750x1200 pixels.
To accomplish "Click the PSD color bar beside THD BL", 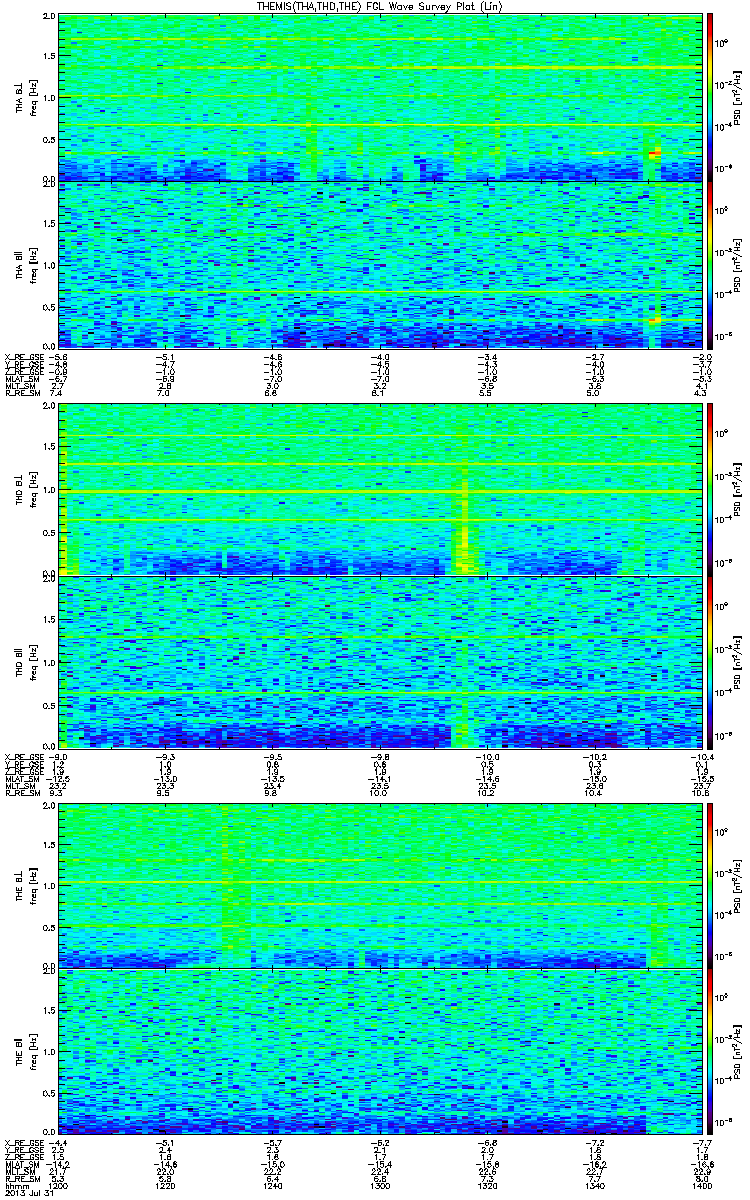I will point(710,490).
